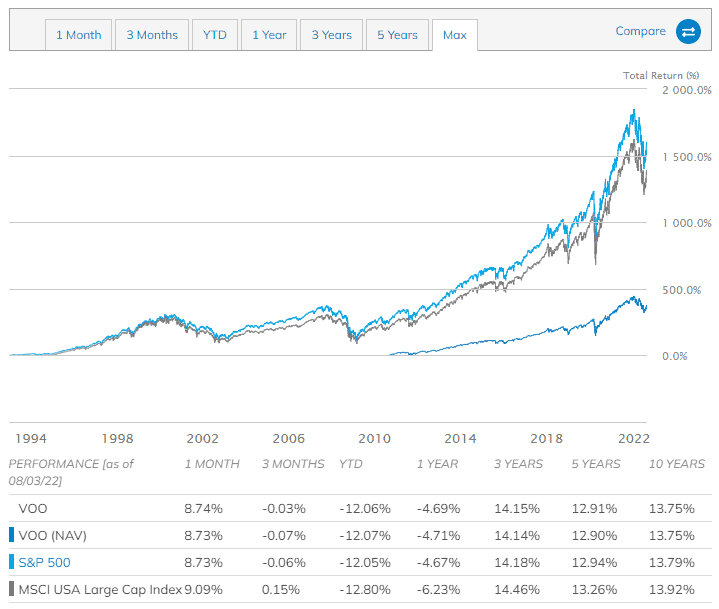Click VOO (NAV) 5 years value 12.90%
Viewport: 719px width, 609px height.
point(594,535)
